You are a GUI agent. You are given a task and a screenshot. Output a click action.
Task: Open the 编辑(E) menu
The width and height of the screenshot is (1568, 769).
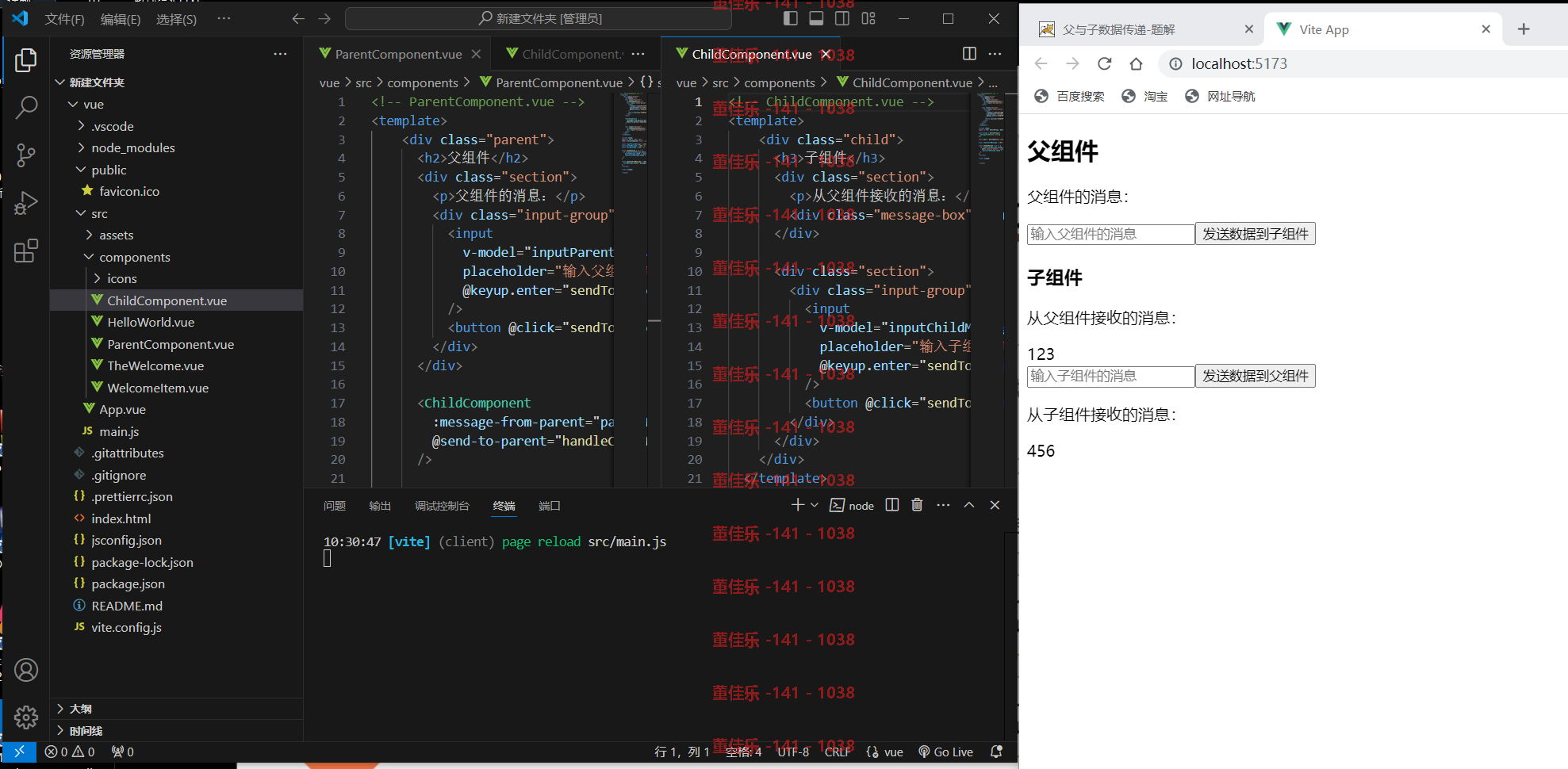click(121, 19)
